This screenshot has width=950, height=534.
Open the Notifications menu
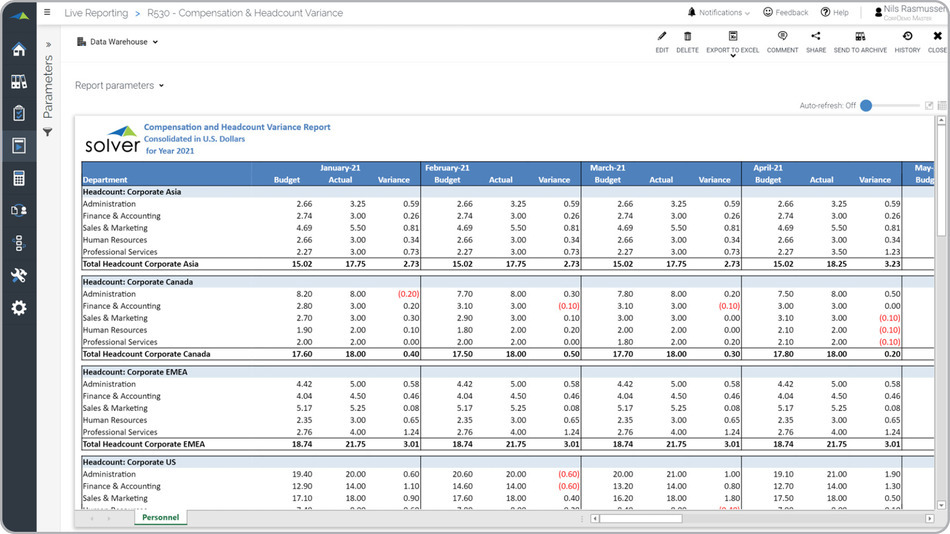coord(718,13)
